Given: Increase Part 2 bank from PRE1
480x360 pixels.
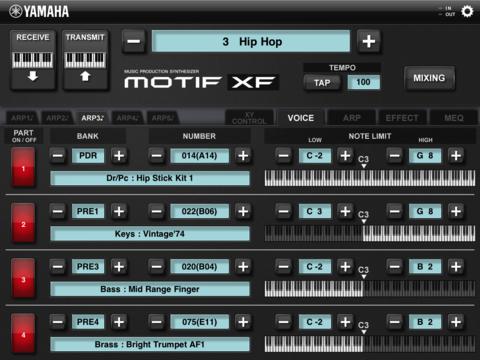Looking at the screenshot, I should (x=119, y=211).
